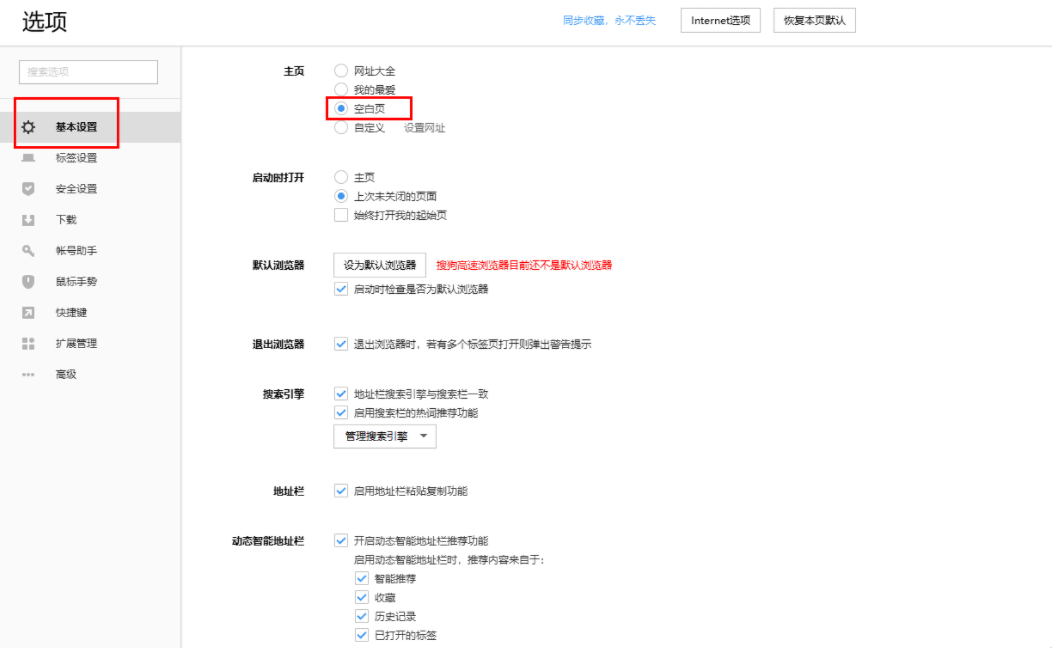Select the 鼠标手势 mouse gesture icon

coord(29,281)
